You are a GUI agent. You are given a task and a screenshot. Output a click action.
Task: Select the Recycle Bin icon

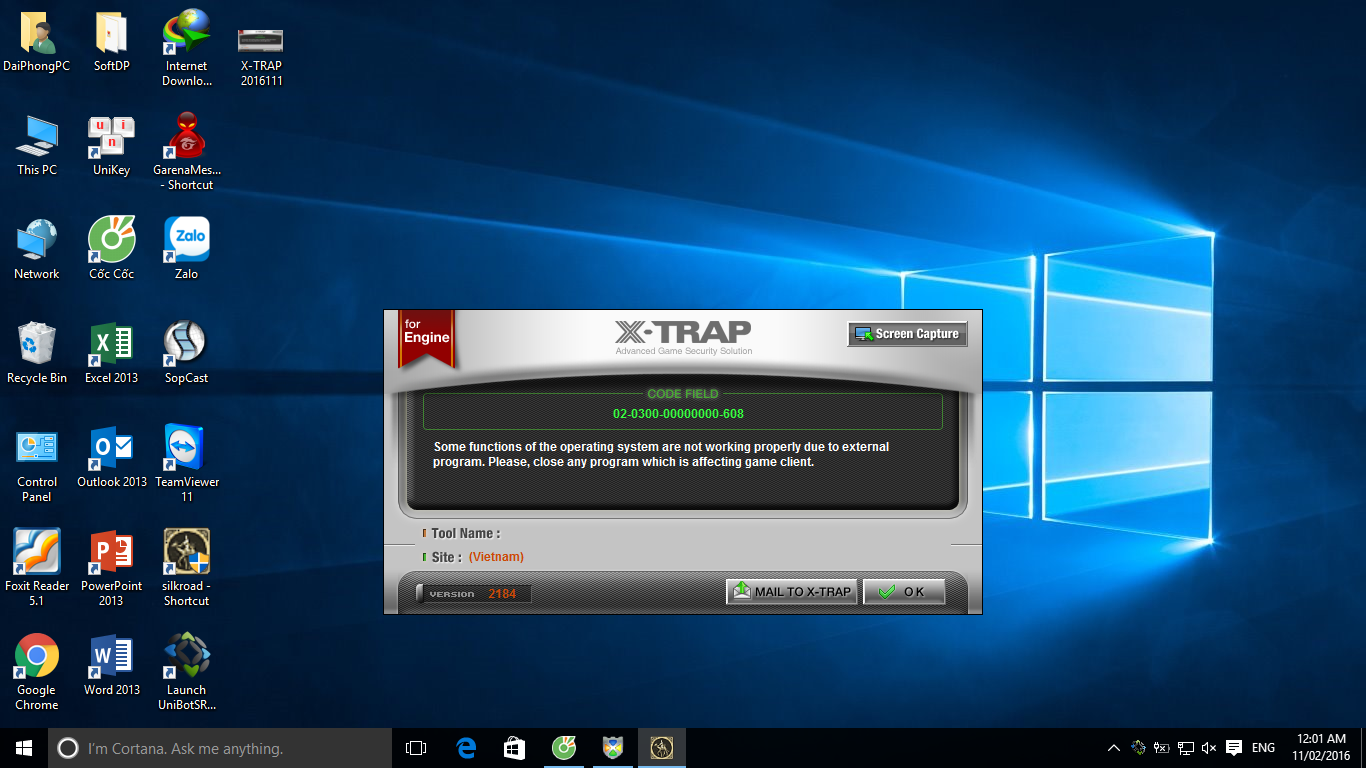(37, 354)
